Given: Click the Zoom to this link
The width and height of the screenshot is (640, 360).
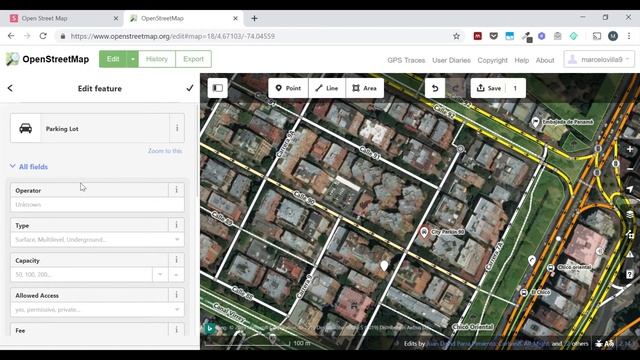Looking at the screenshot, I should (165, 151).
